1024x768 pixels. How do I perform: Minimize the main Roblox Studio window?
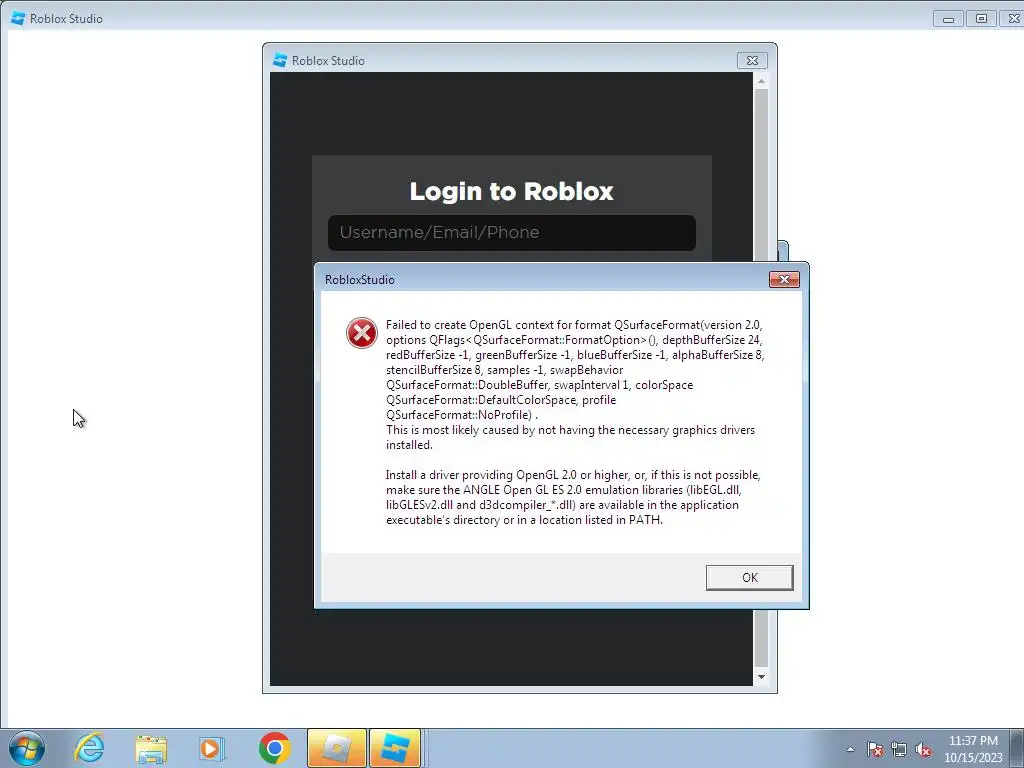click(x=948, y=19)
